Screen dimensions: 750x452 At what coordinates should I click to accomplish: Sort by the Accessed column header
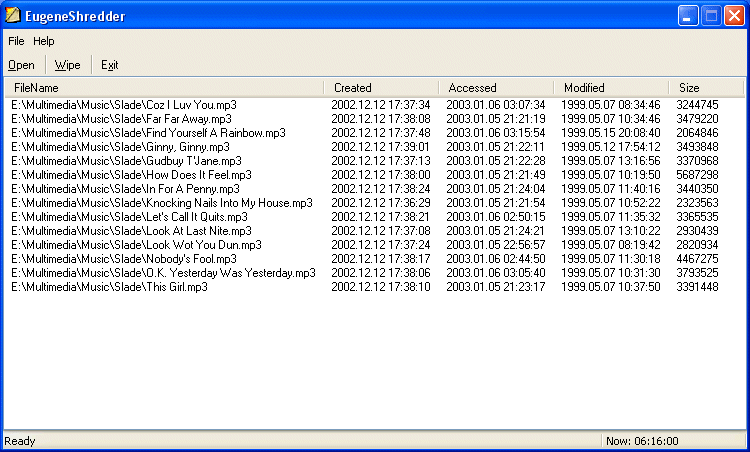point(496,88)
